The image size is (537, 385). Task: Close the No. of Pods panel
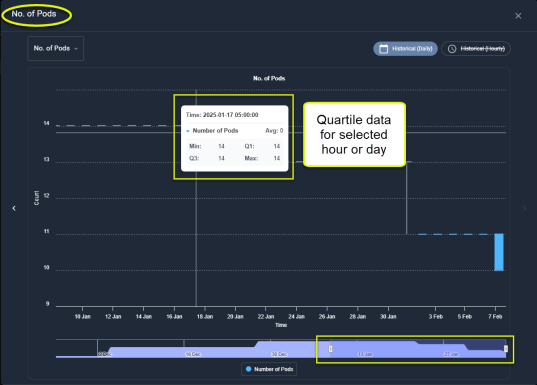518,16
